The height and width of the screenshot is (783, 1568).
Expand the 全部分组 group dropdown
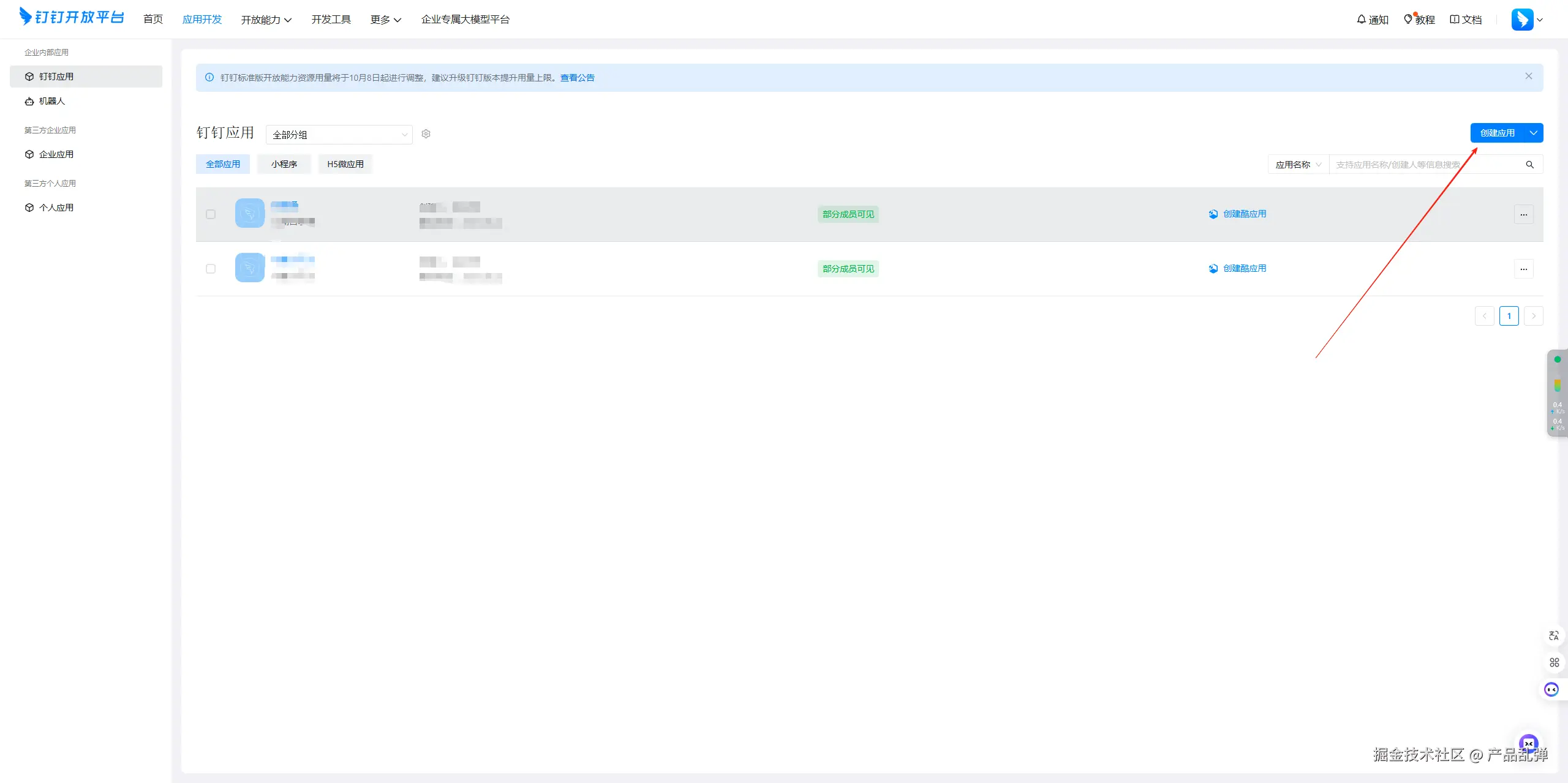(339, 135)
